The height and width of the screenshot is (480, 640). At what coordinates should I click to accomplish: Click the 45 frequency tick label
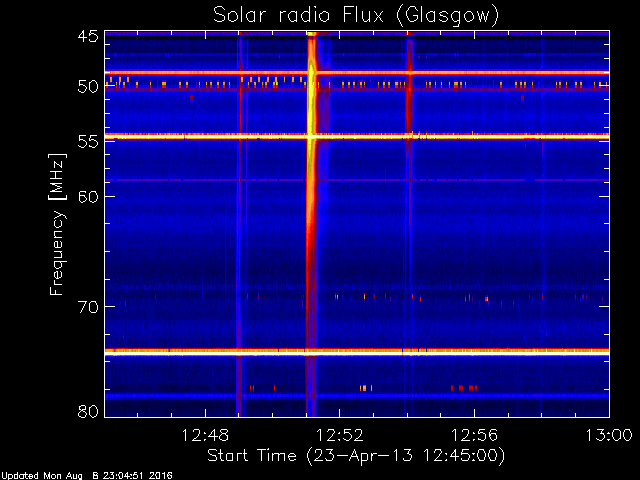tap(88, 36)
